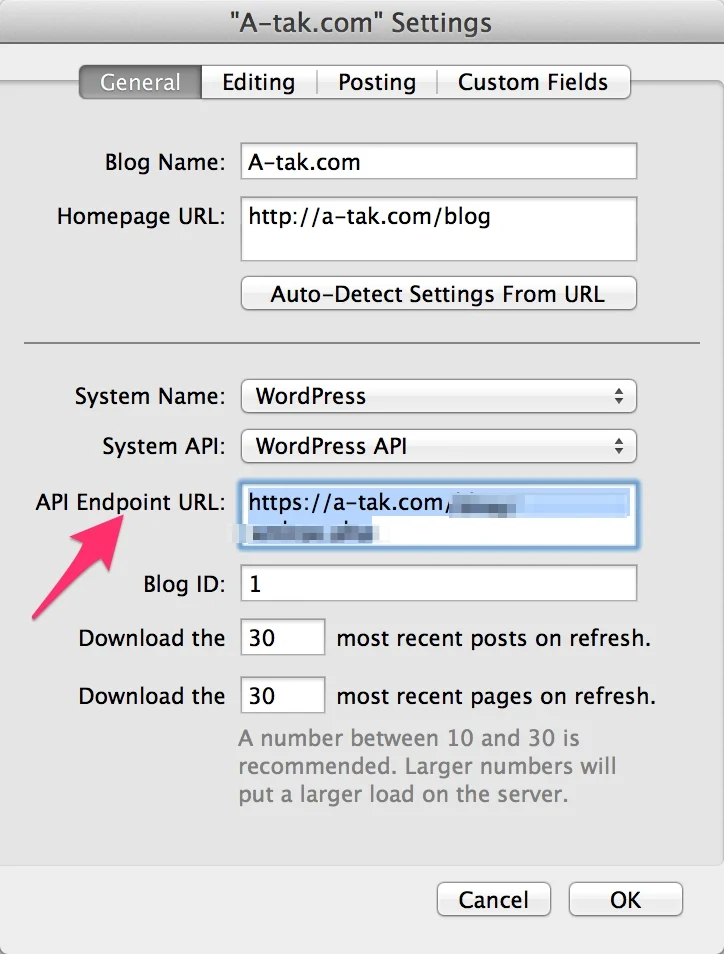Click the "A-tak.com" Settings window title

pos(361,23)
